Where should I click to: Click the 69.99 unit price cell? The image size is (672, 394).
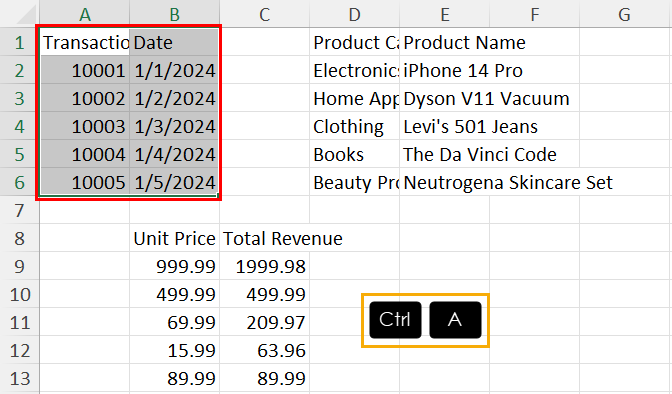[x=174, y=322]
